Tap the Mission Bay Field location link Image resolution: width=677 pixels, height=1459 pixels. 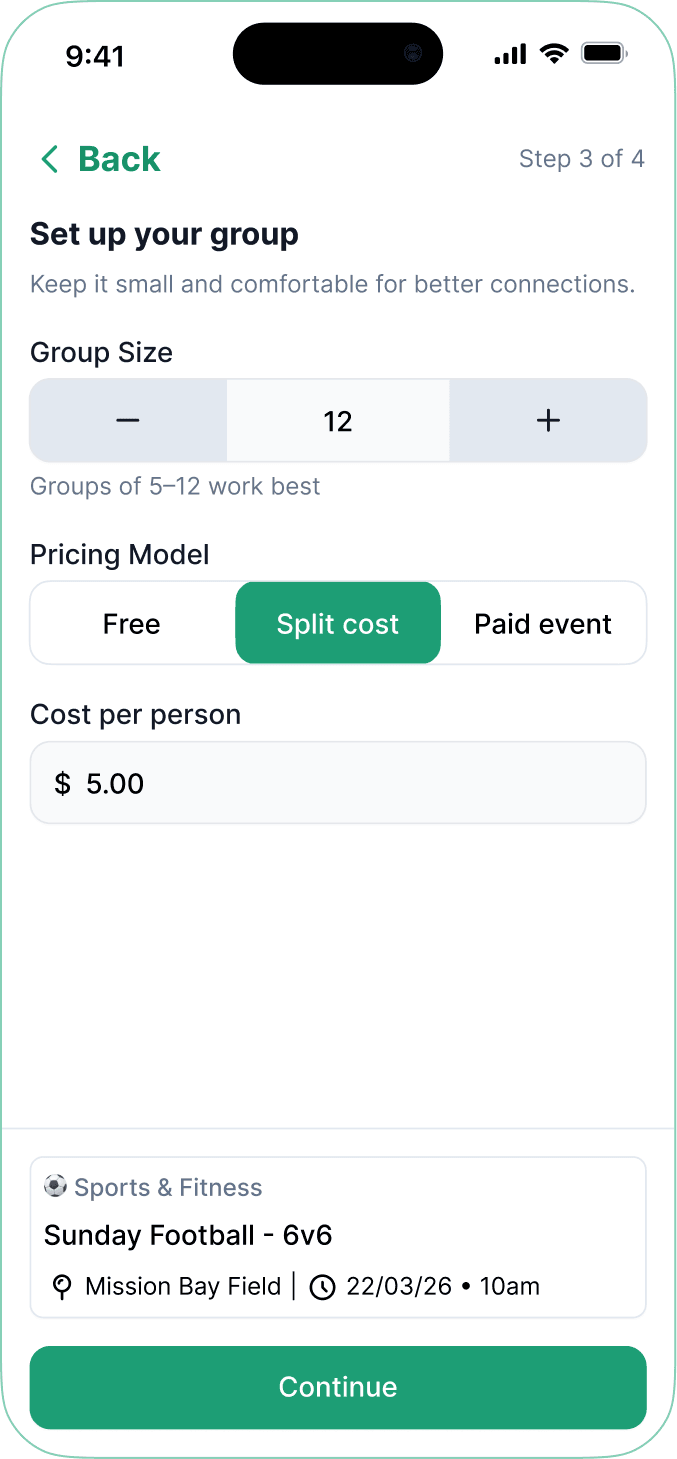point(182,1287)
